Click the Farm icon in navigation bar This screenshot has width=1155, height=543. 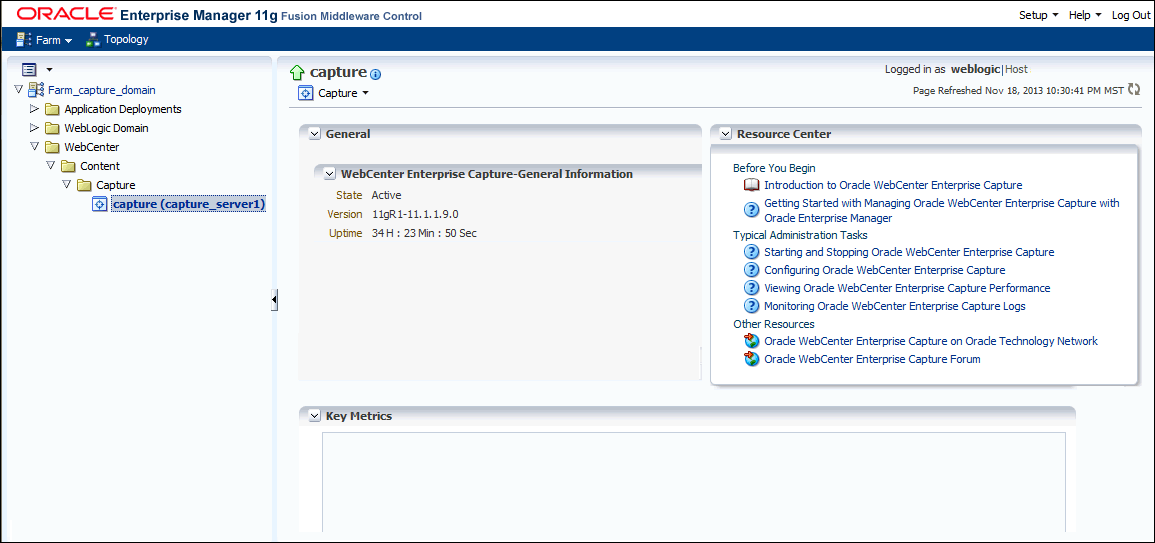pyautogui.click(x=24, y=40)
